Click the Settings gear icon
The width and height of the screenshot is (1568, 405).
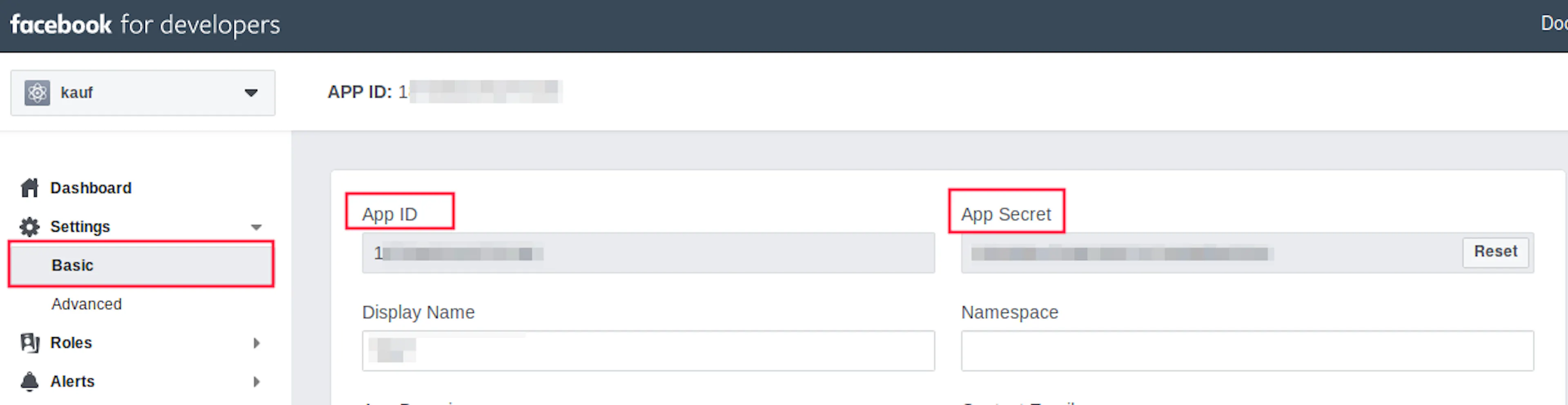29,226
